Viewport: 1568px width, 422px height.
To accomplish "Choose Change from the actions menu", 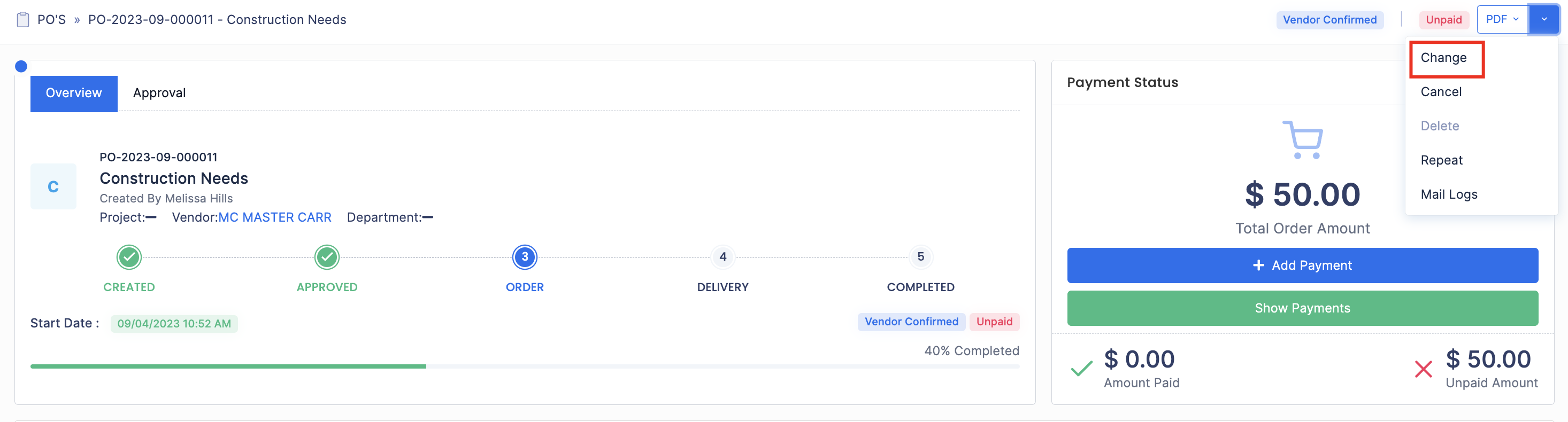I will tap(1443, 58).
